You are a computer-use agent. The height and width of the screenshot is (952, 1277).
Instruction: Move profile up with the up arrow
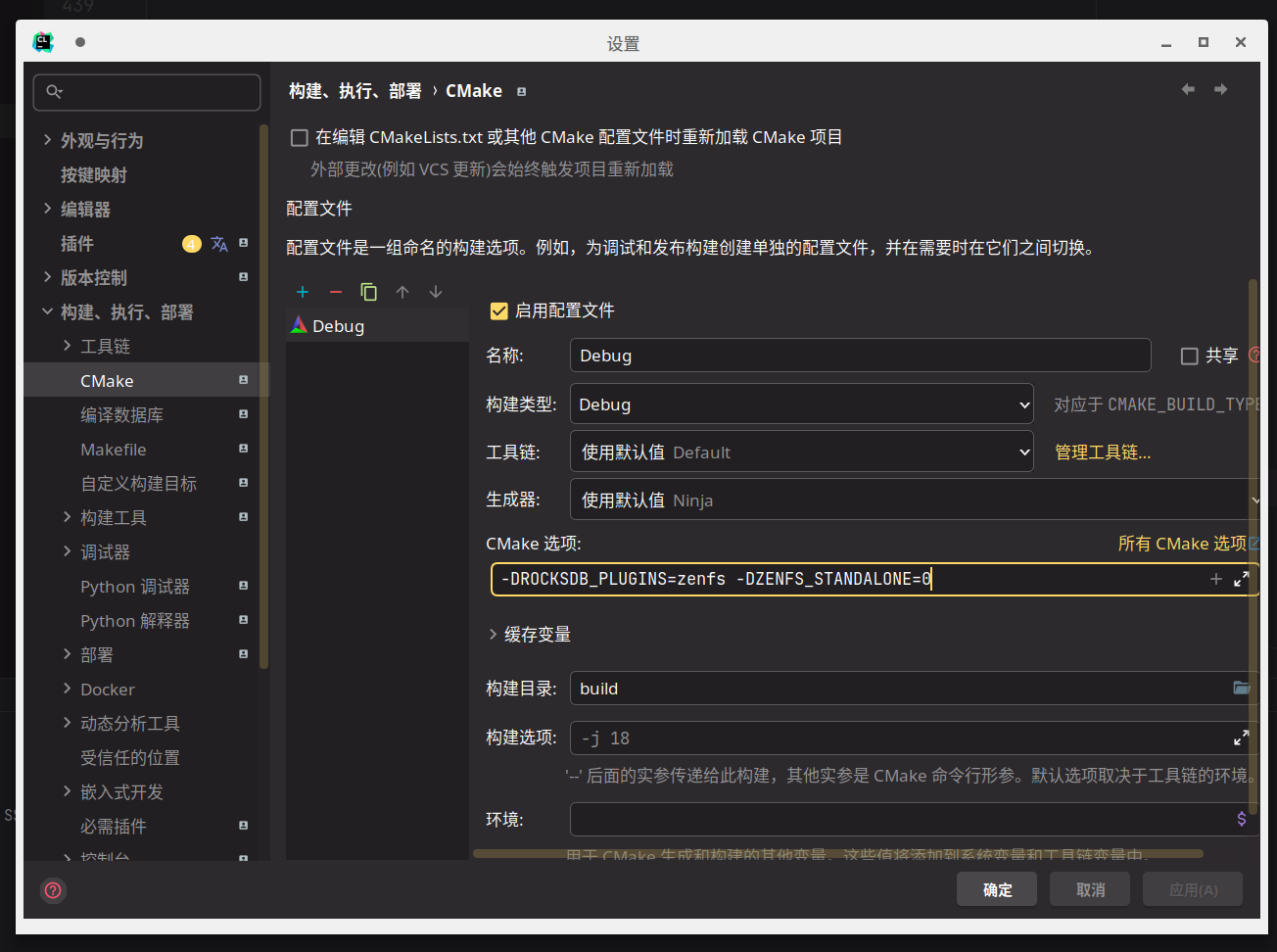point(402,292)
